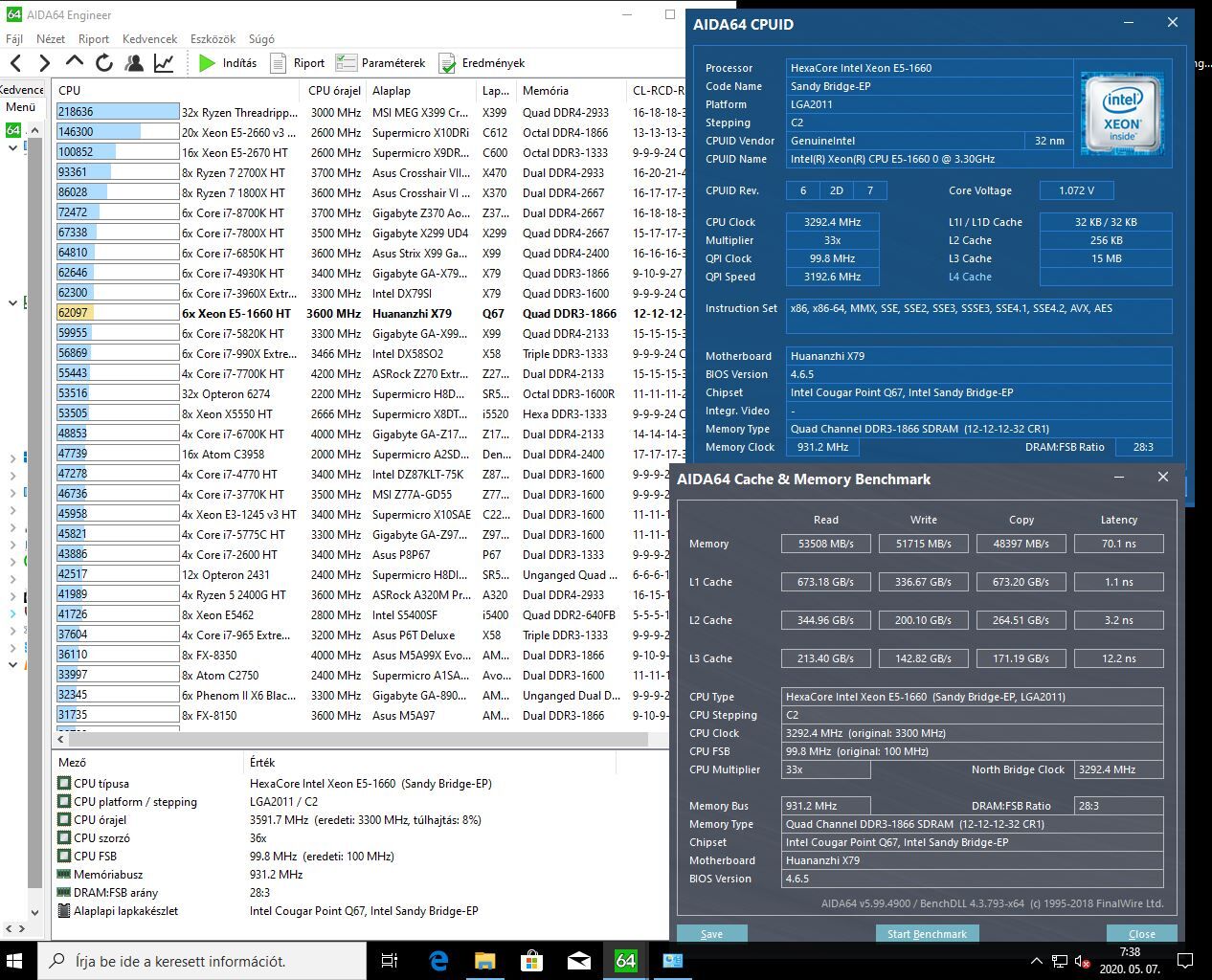Open the Fájl menu
This screenshot has width=1212, height=980.
click(14, 39)
